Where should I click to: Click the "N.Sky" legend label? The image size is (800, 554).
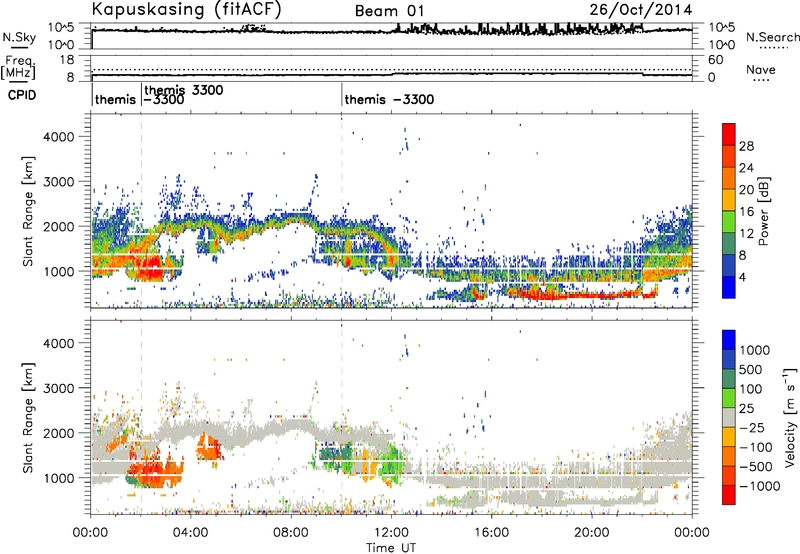click(19, 37)
